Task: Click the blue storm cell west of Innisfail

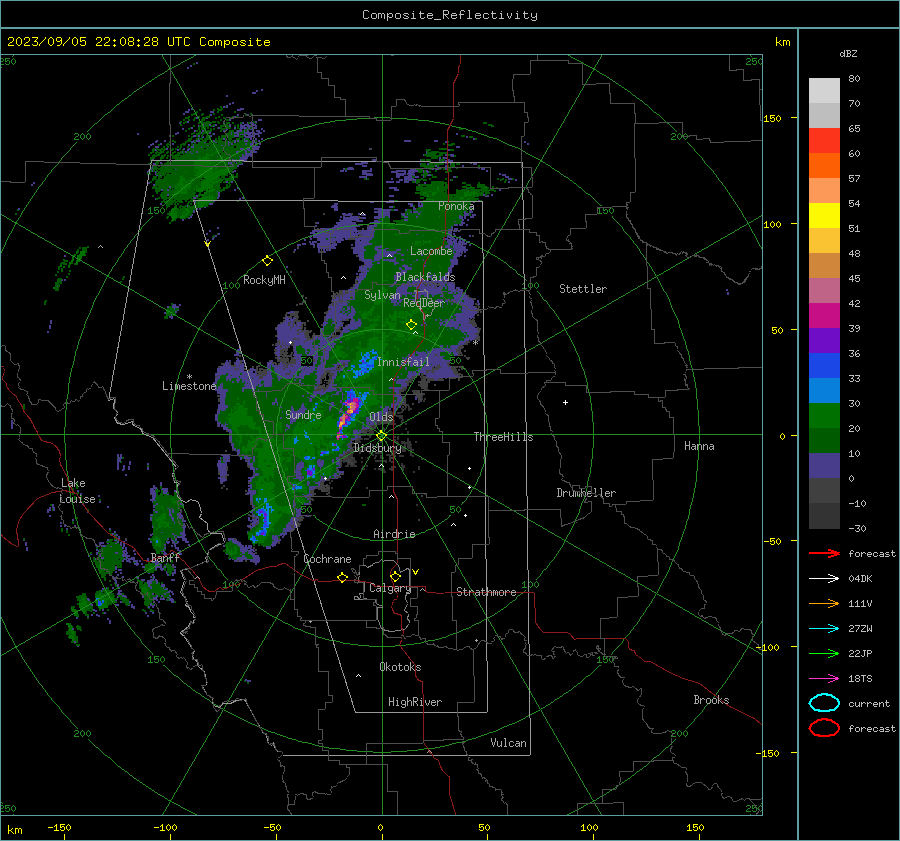Action: coord(366,362)
